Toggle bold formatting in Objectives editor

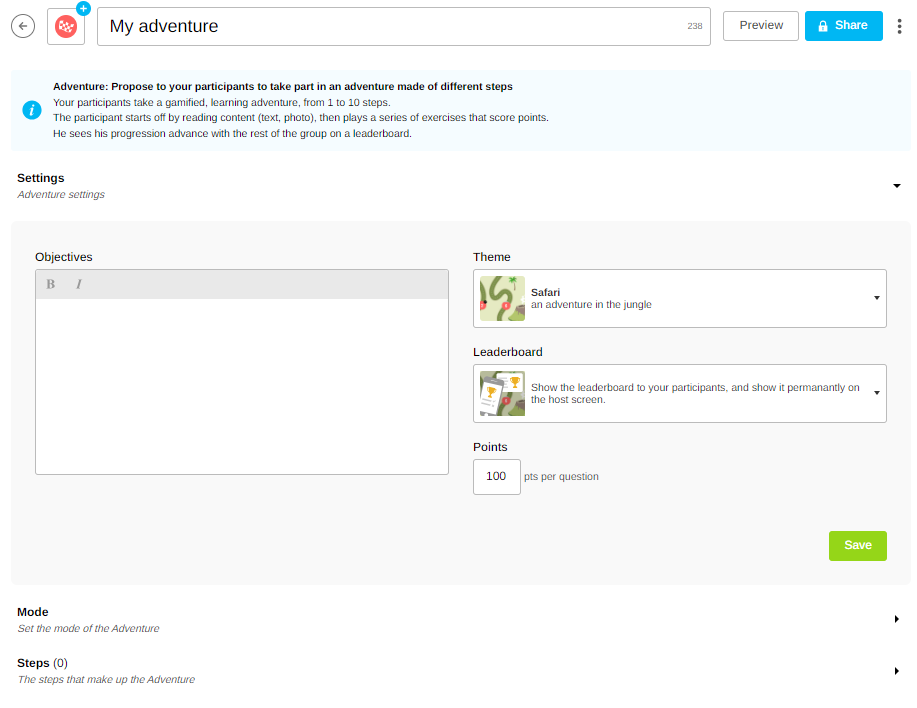pyautogui.click(x=51, y=284)
